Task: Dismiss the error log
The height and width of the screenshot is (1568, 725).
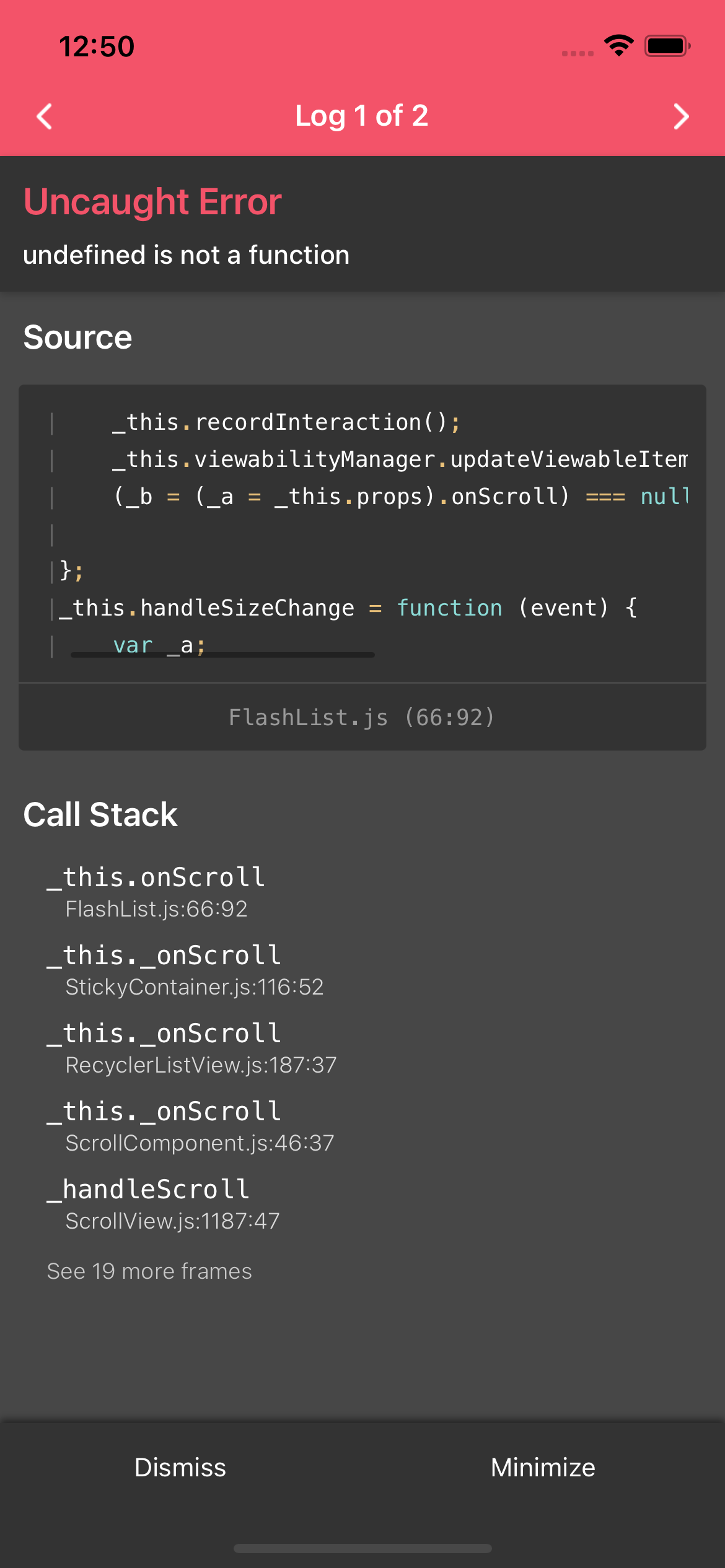Action: pos(180,1467)
